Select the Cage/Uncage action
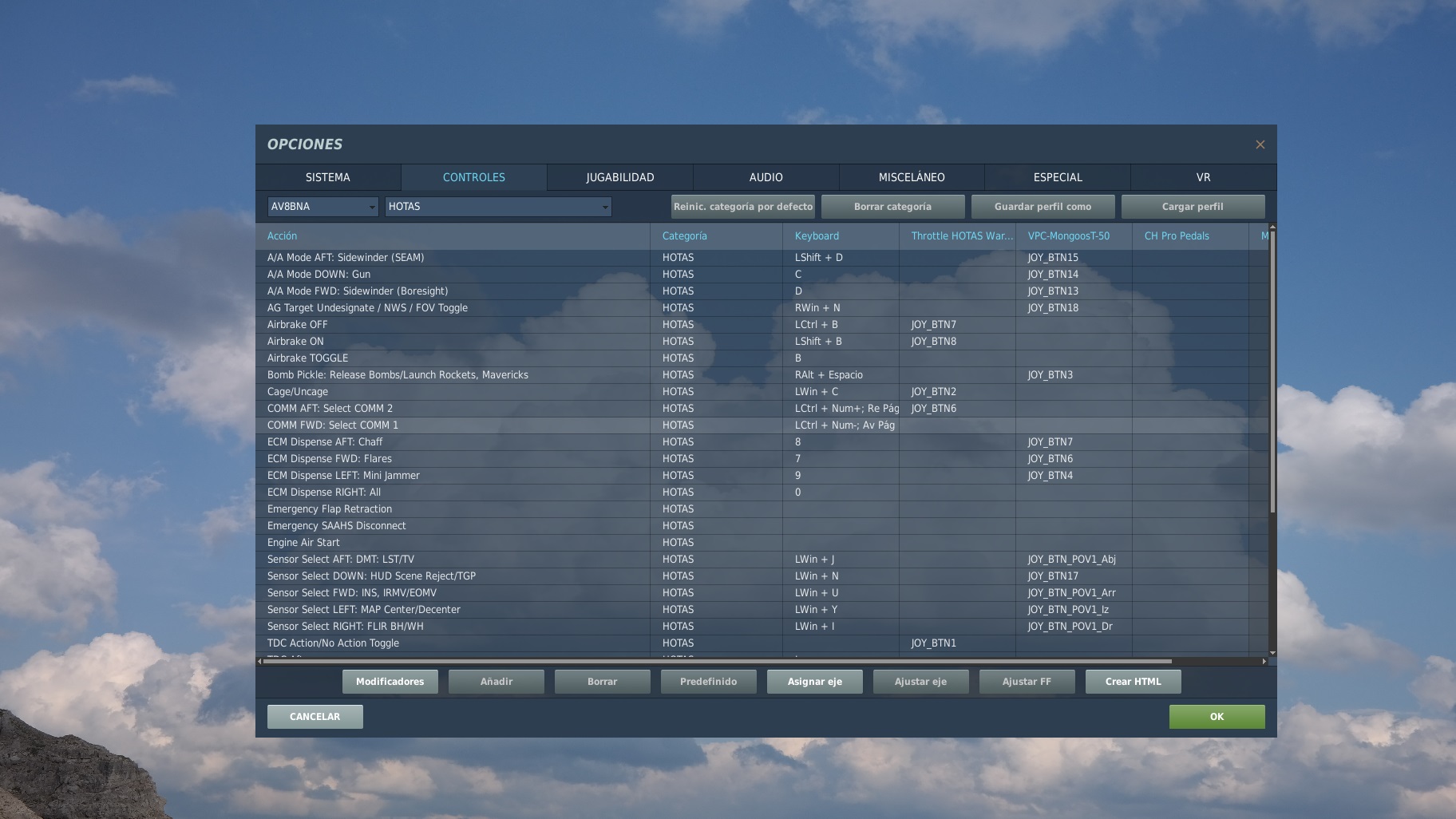The height and width of the screenshot is (819, 1456). point(762,392)
